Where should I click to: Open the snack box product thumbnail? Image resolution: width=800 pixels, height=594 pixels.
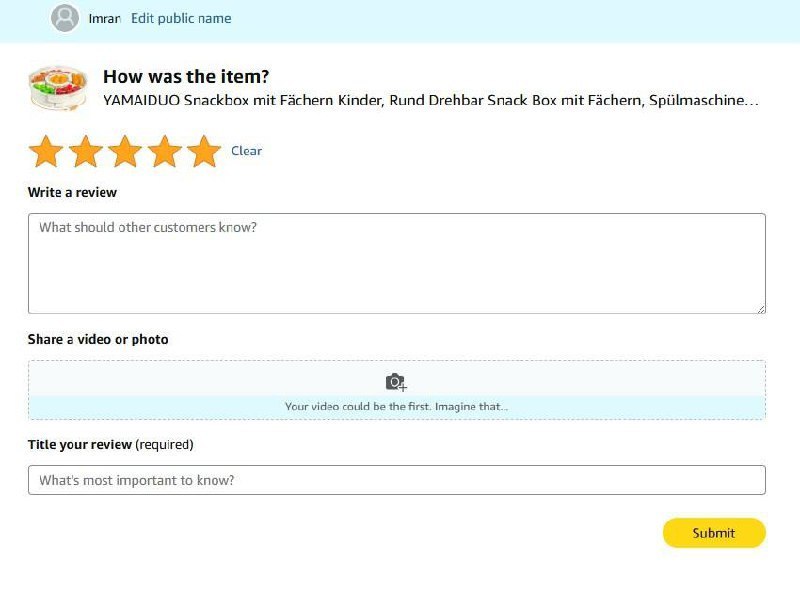pos(57,88)
